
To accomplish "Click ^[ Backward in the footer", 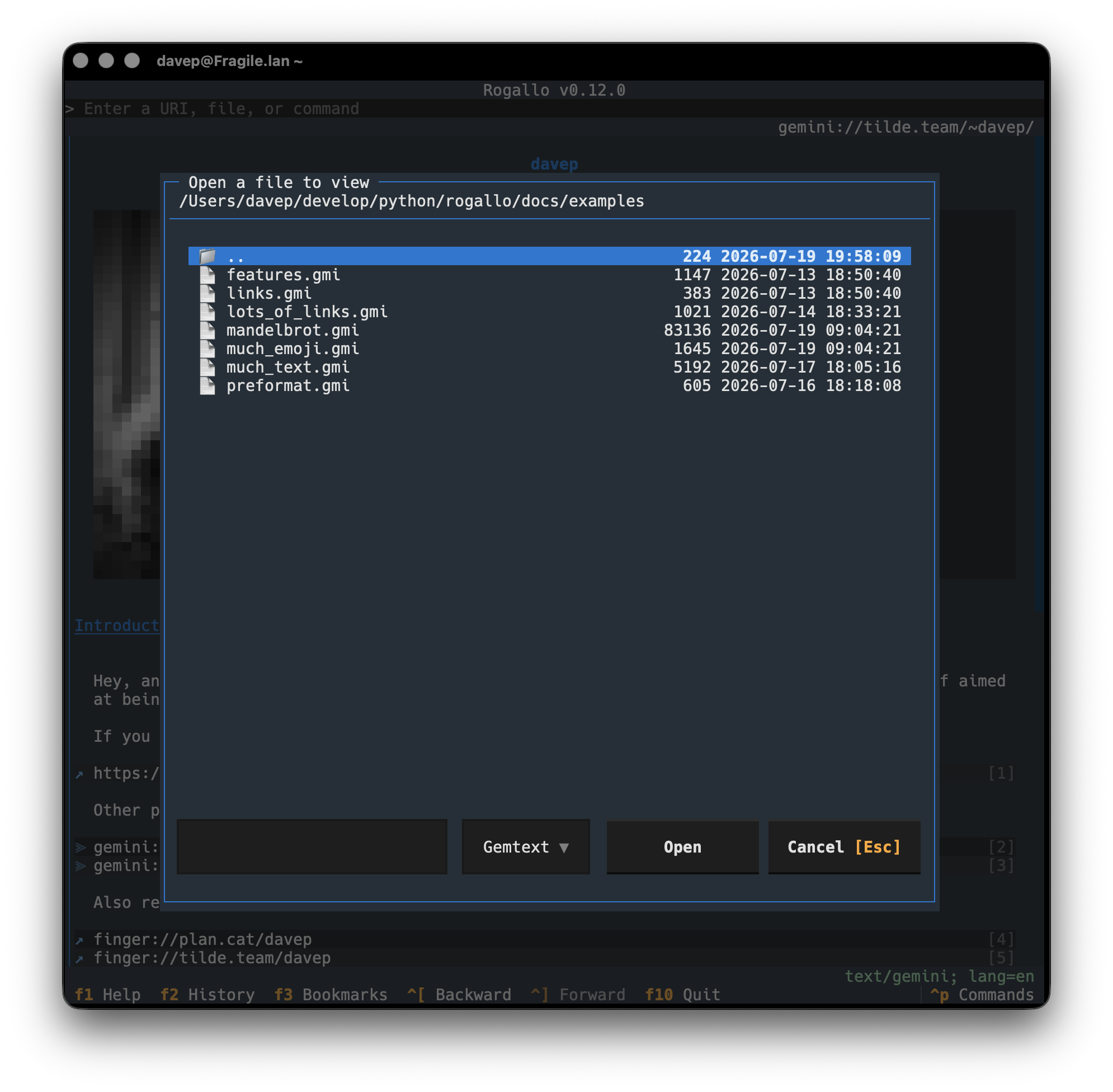I will pyautogui.click(x=459, y=995).
